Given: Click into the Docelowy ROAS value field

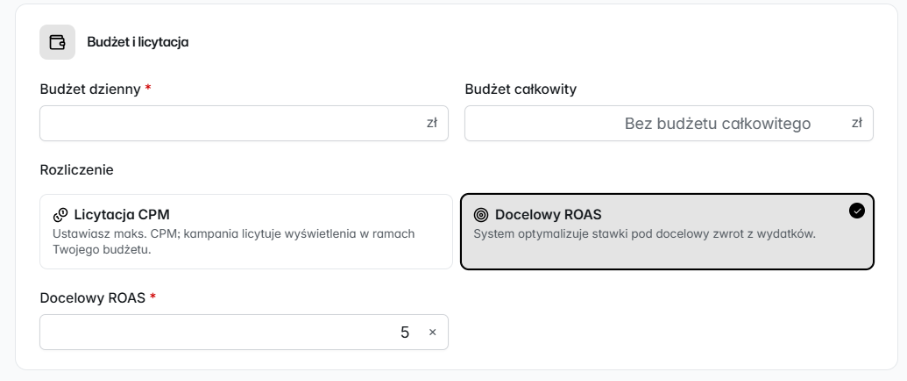Looking at the screenshot, I should coord(244,332).
